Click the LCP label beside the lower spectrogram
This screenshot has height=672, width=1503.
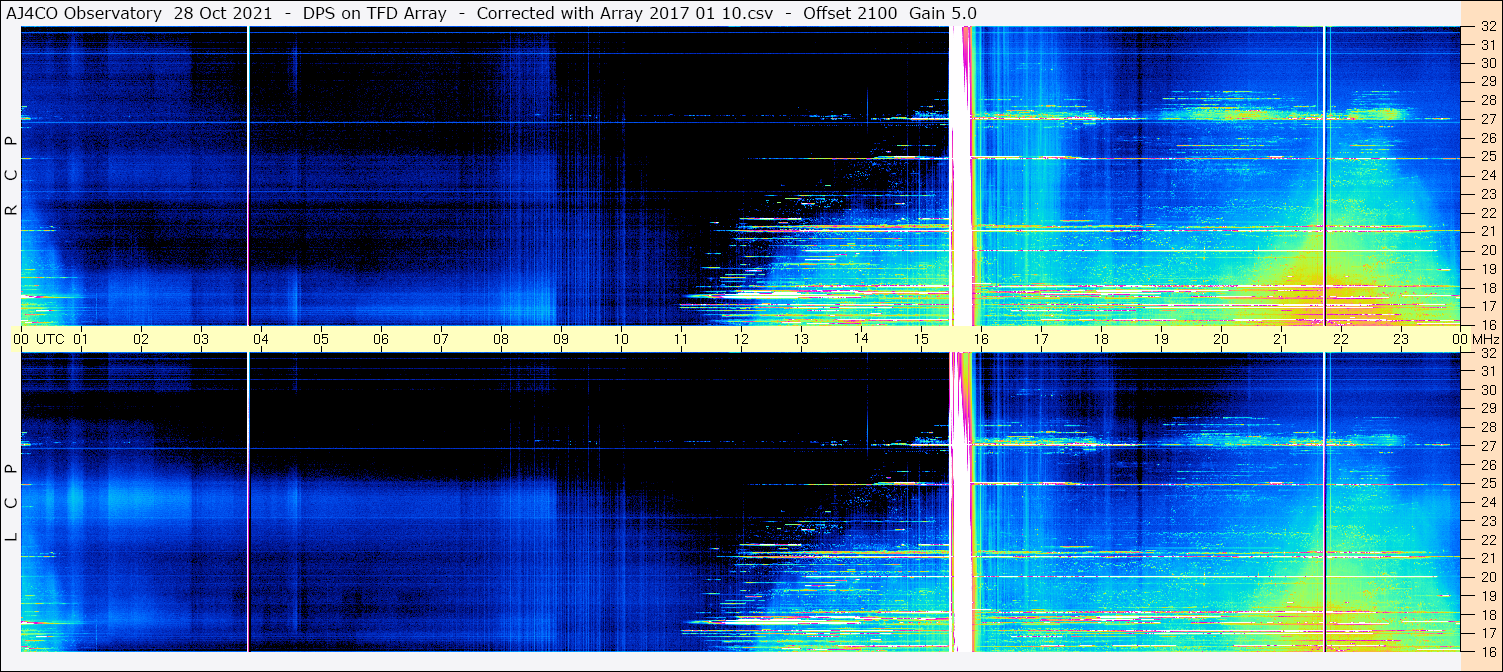(11, 504)
